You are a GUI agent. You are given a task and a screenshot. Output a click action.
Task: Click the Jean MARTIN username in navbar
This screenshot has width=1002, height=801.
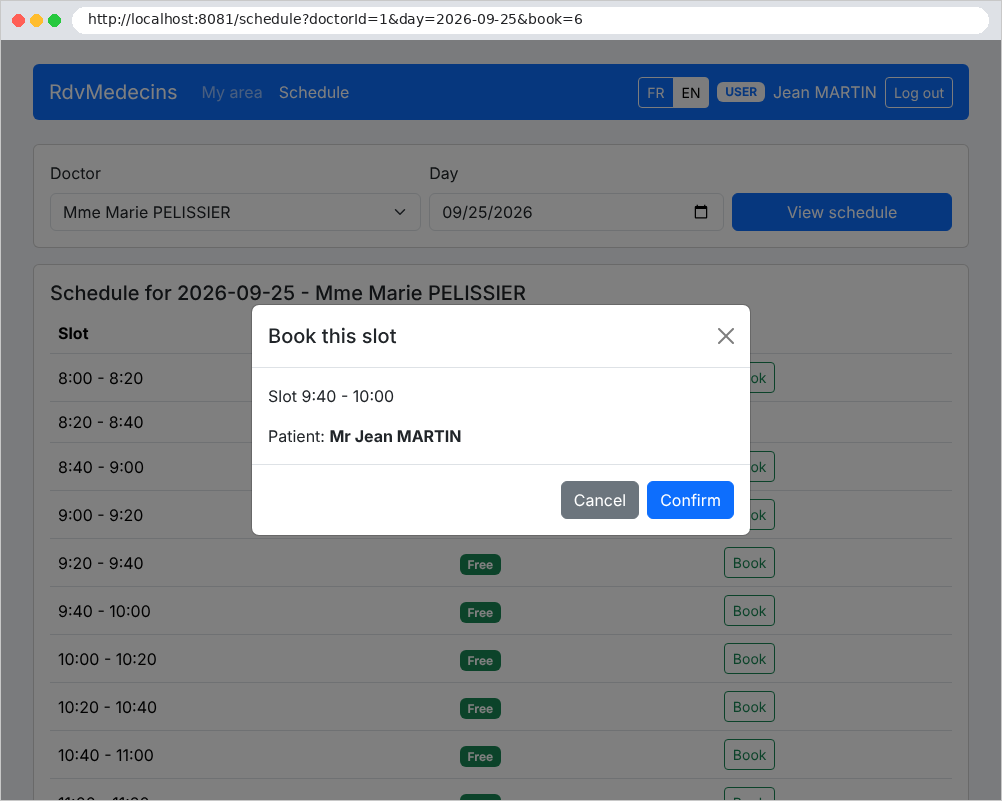(x=824, y=93)
